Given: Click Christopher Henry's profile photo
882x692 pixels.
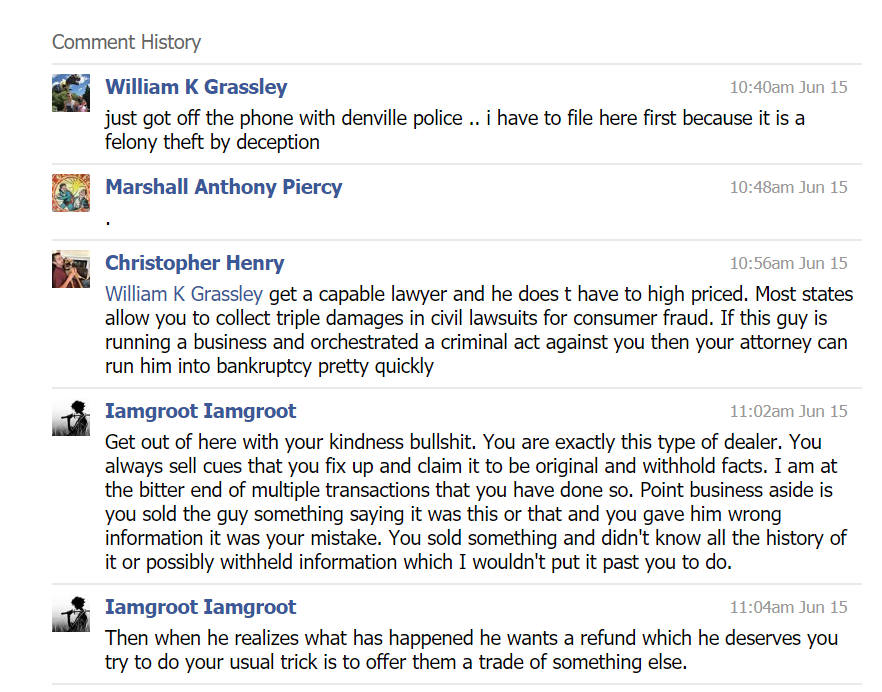Looking at the screenshot, I should (x=71, y=269).
